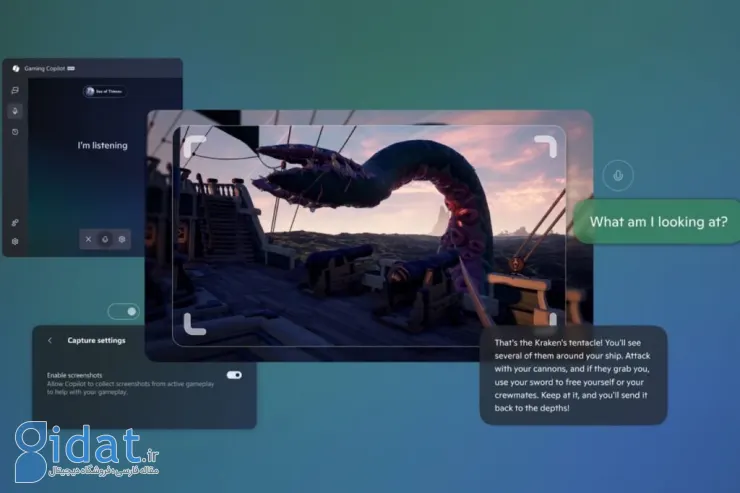Open the chat icon in Gaming Copilot sidebar

pyautogui.click(x=15, y=90)
